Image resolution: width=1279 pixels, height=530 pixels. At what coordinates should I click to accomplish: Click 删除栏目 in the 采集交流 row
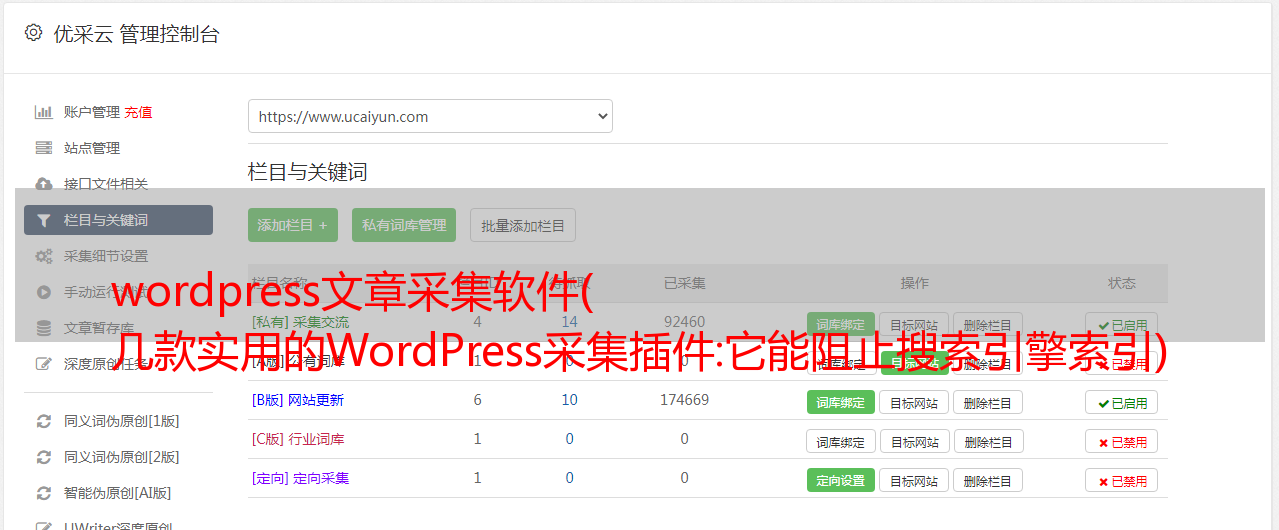coord(988,324)
